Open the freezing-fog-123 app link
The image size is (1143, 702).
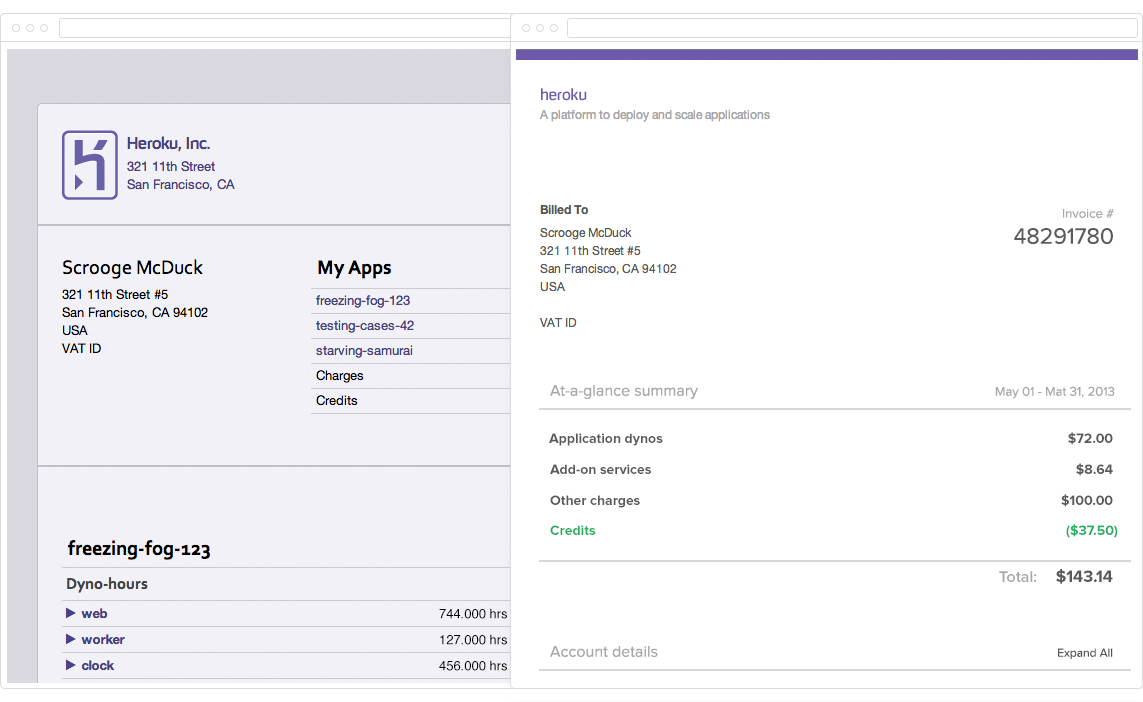pos(363,300)
